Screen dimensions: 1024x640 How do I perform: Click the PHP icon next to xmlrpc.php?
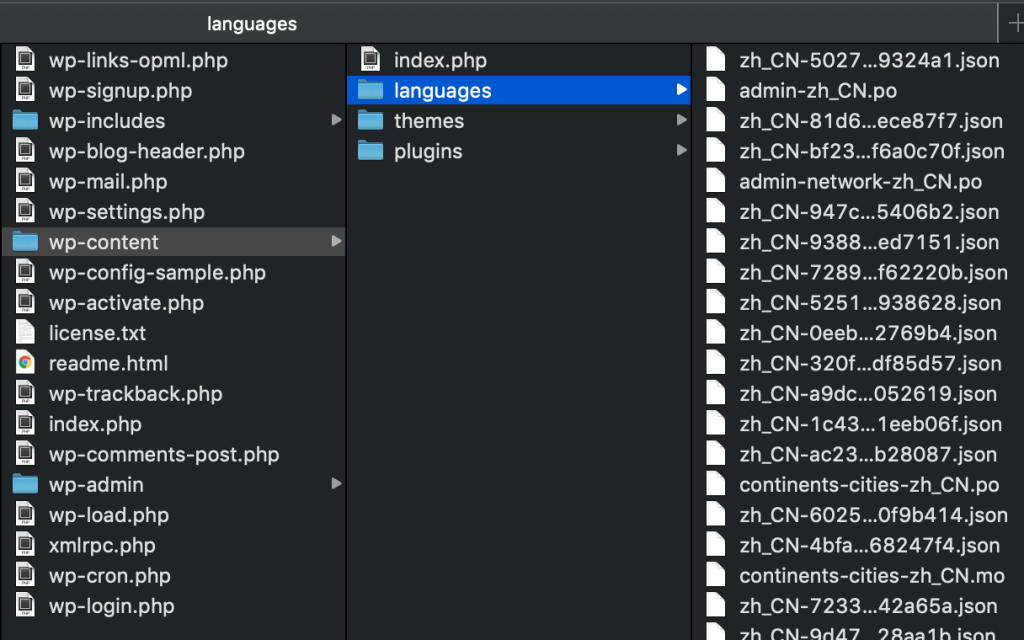tap(25, 545)
